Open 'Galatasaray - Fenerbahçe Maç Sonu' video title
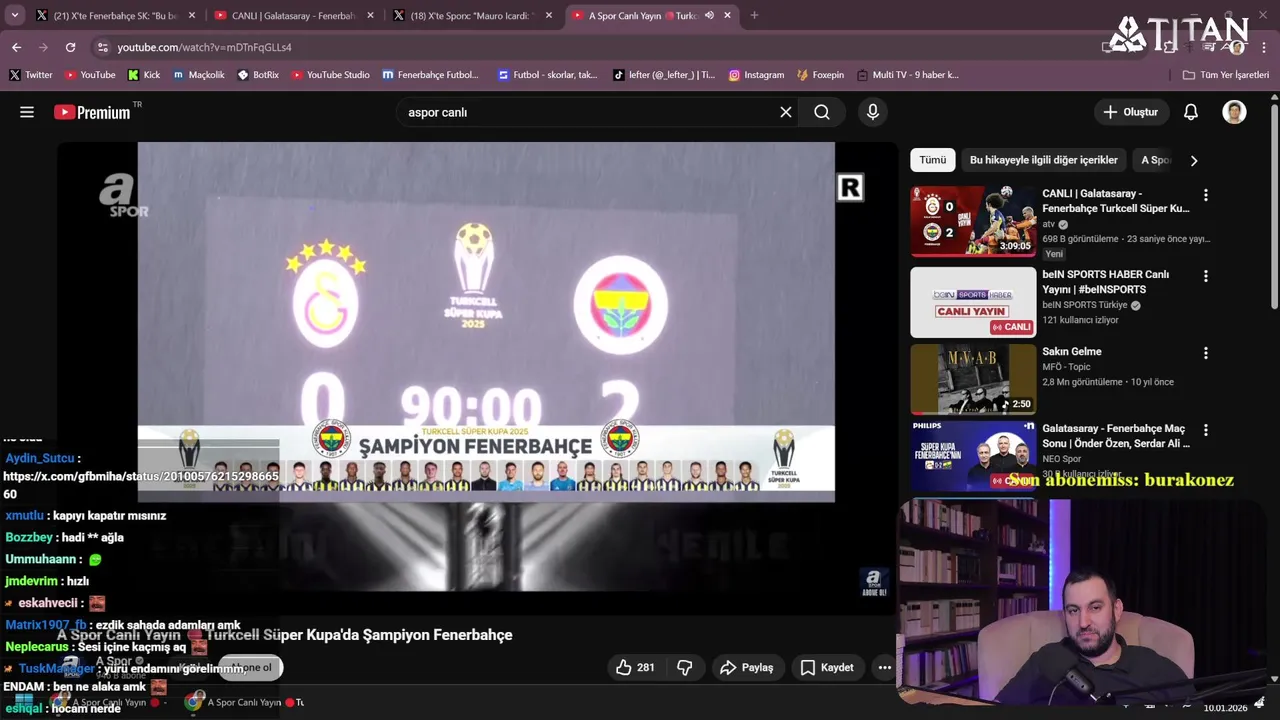Screen dimensions: 1280x720 [1116, 436]
